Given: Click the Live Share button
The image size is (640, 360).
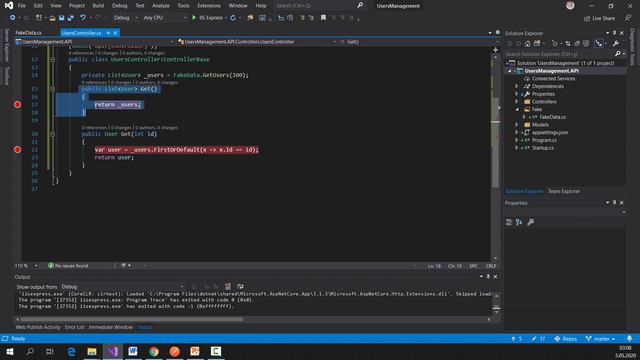Looking at the screenshot, I should point(600,18).
